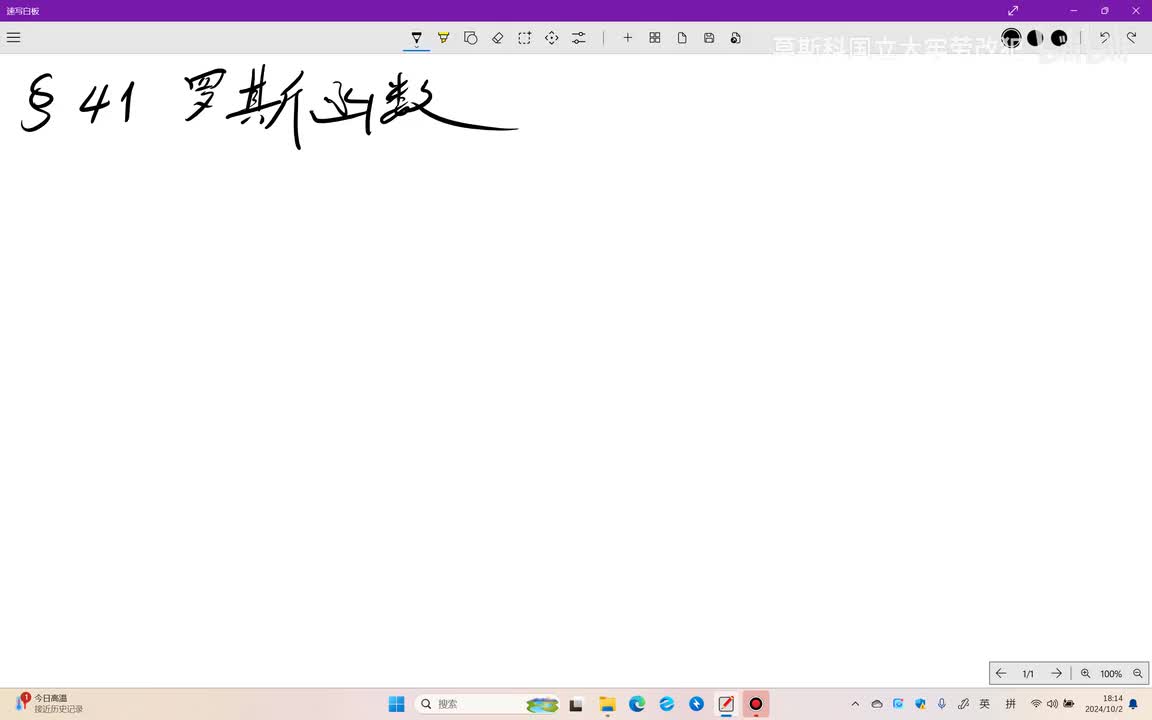Select the shapes tool
This screenshot has height=720, width=1152.
coord(471,37)
